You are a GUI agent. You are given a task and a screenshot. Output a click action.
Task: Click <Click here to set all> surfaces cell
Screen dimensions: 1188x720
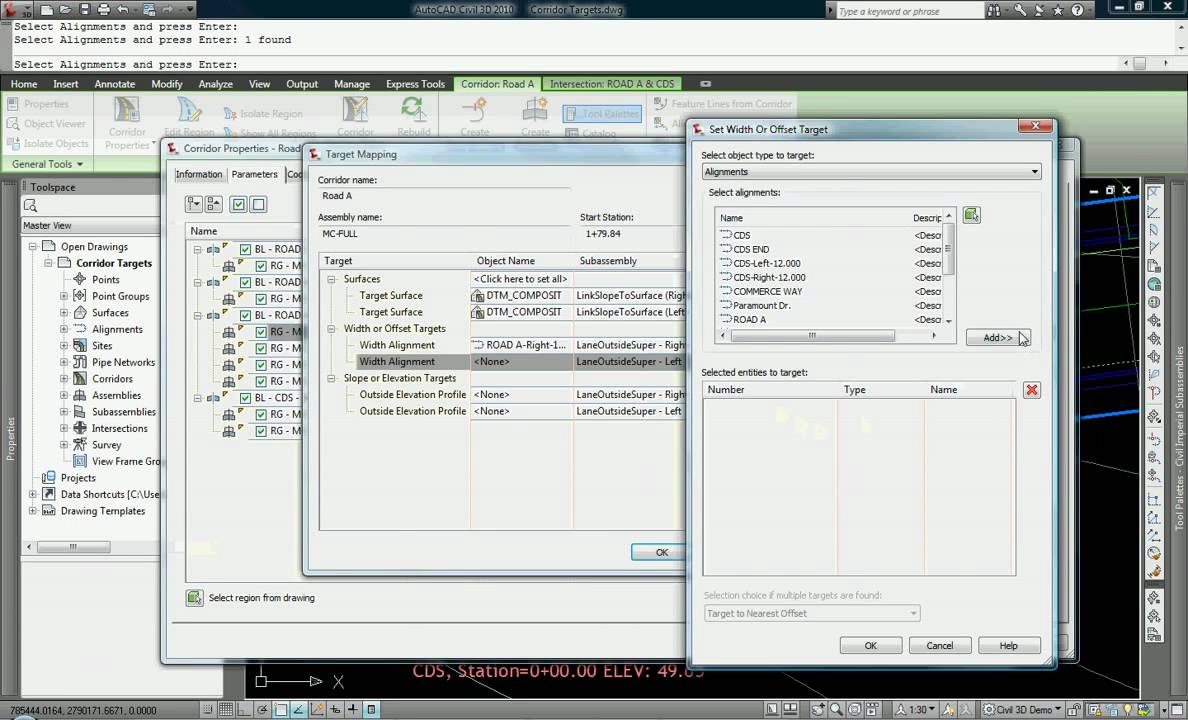coord(521,279)
